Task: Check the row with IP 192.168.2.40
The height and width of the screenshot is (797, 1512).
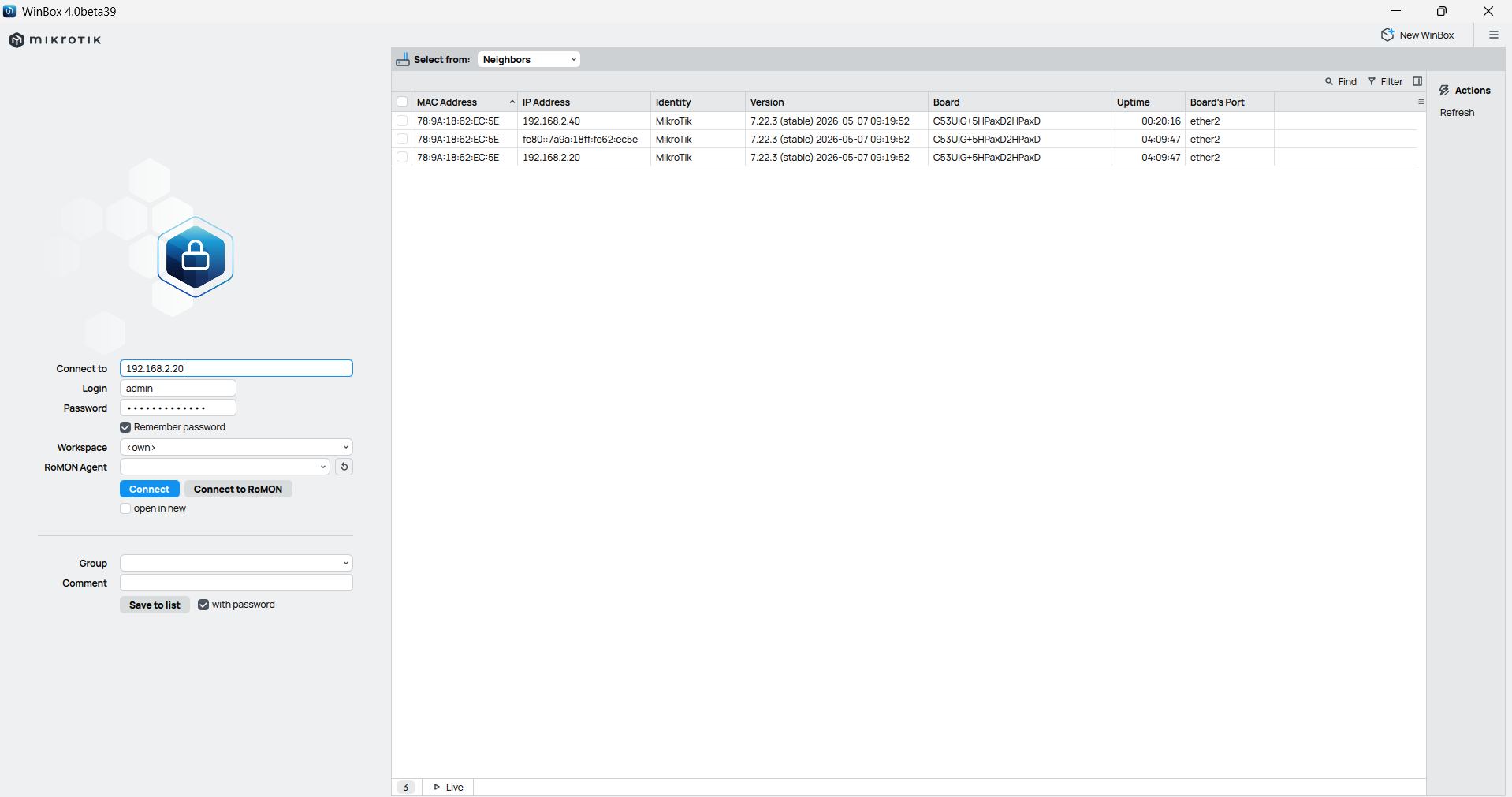Action: (402, 121)
